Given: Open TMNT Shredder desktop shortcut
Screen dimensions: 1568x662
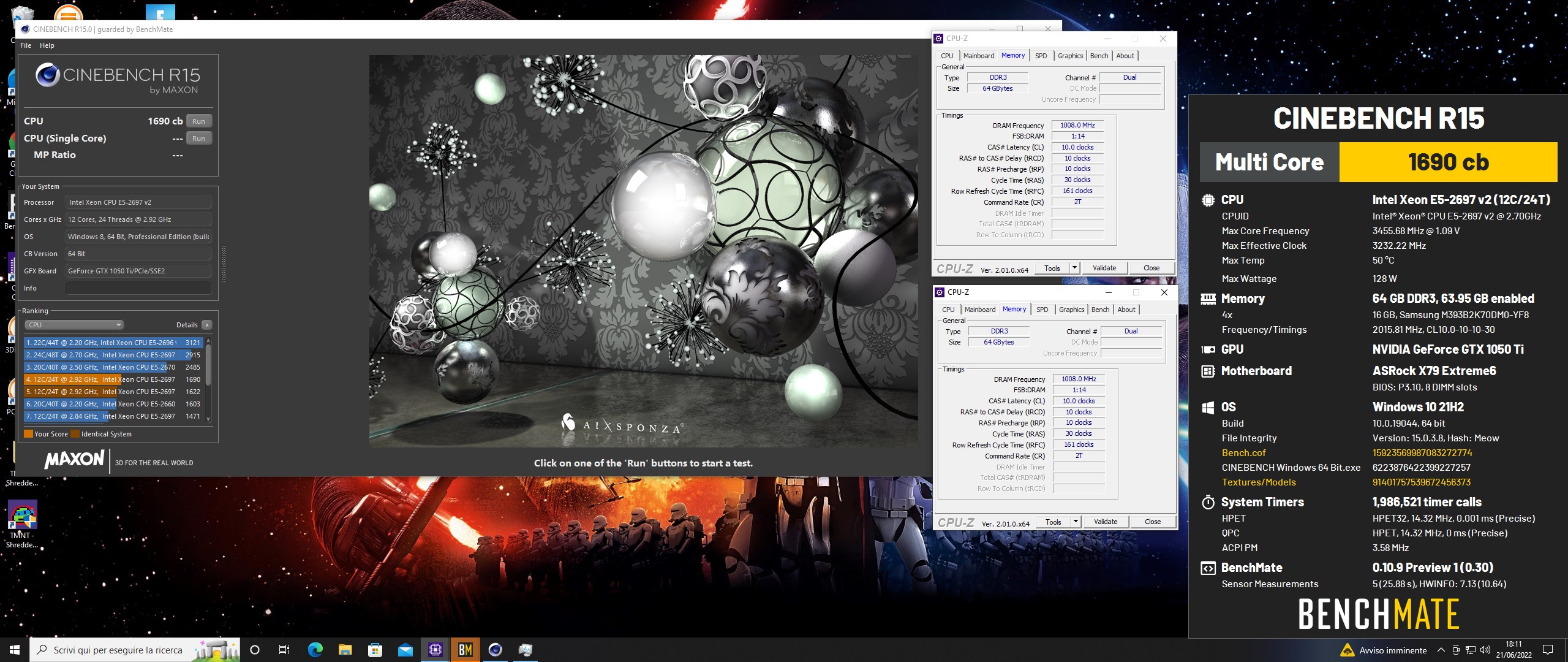Looking at the screenshot, I should pos(22,524).
